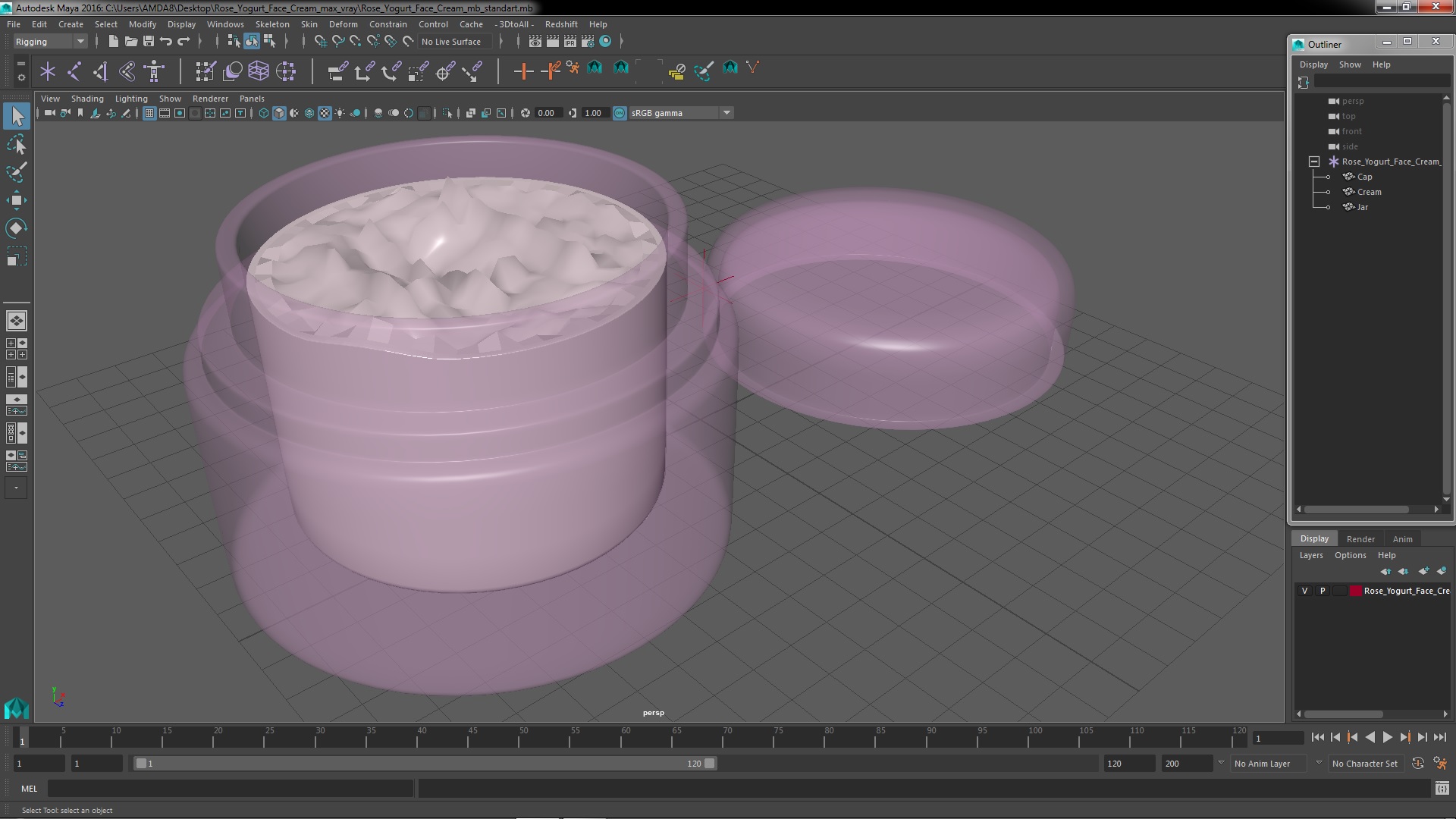The image size is (1456, 819).
Task: Select the Cream object in Outliner
Action: pos(1369,192)
